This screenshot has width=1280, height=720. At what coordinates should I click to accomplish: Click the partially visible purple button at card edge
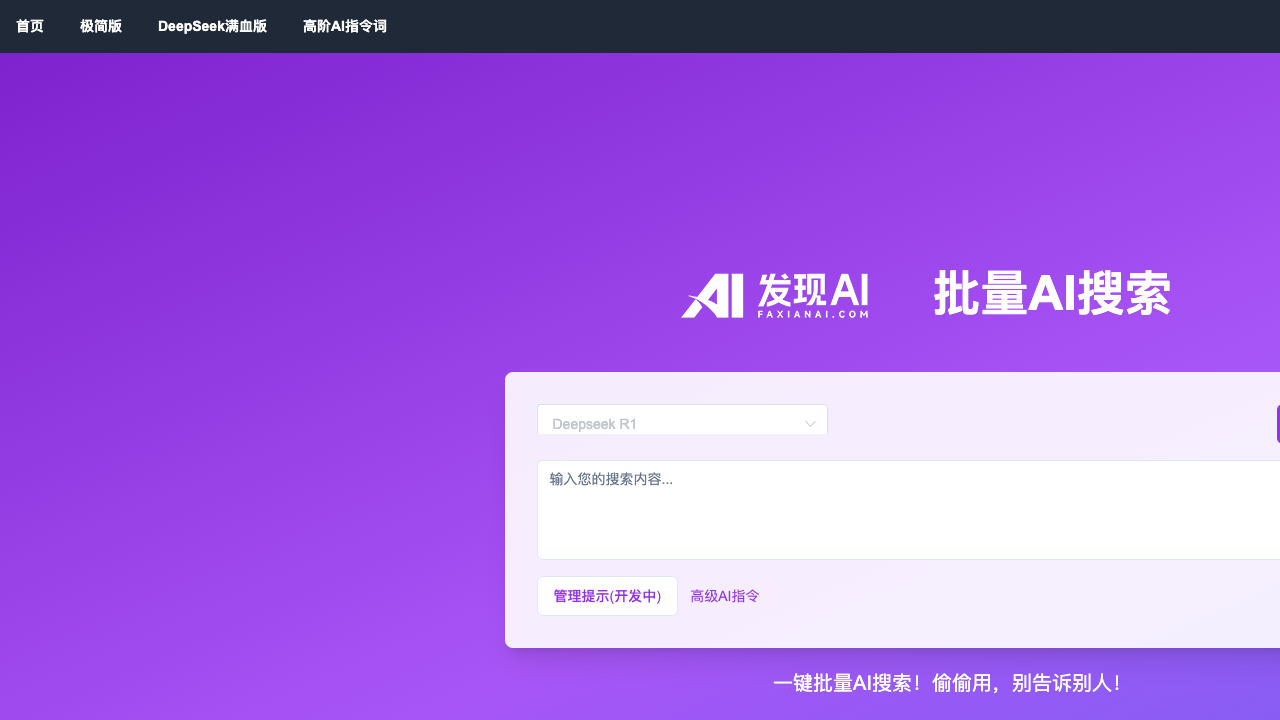pyautogui.click(x=1278, y=424)
